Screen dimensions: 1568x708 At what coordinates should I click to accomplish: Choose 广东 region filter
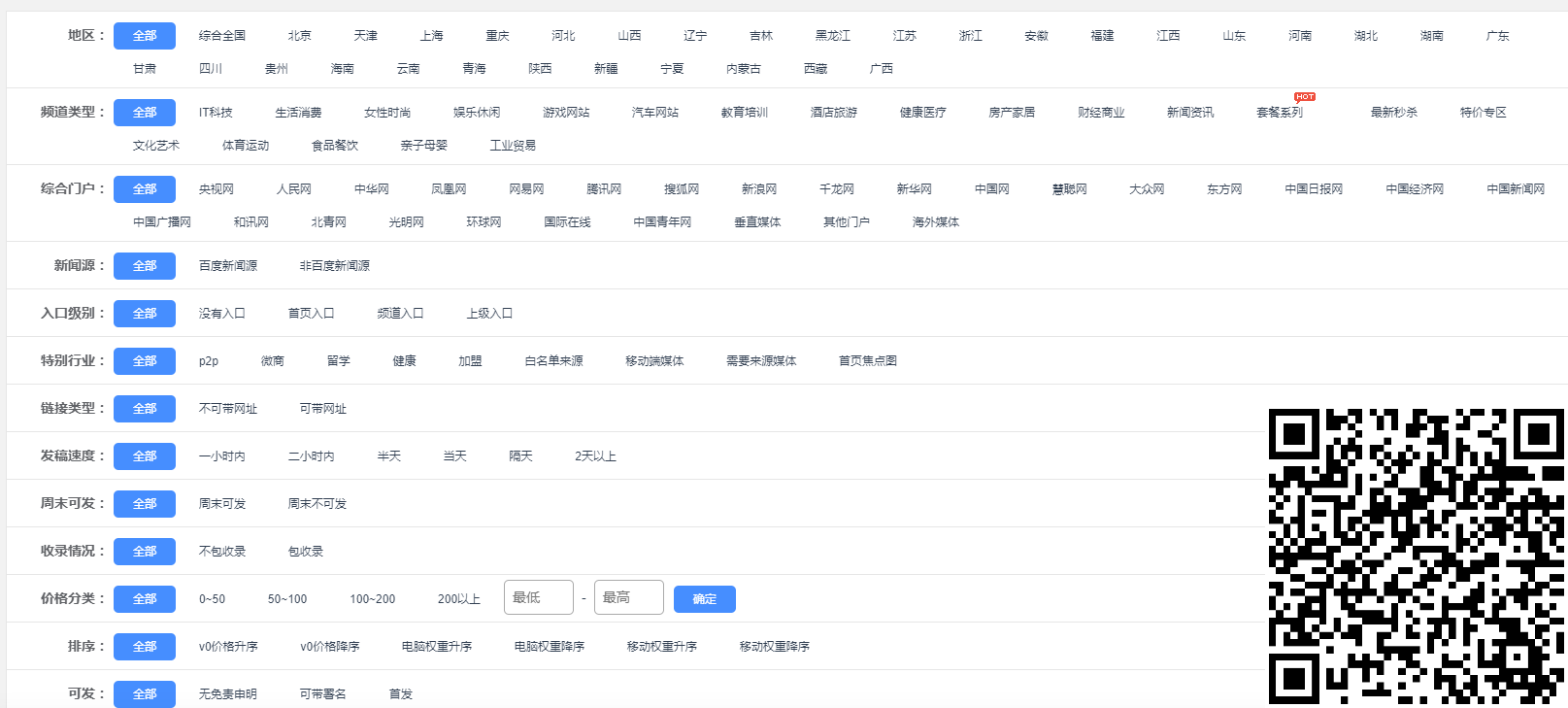tap(1498, 36)
